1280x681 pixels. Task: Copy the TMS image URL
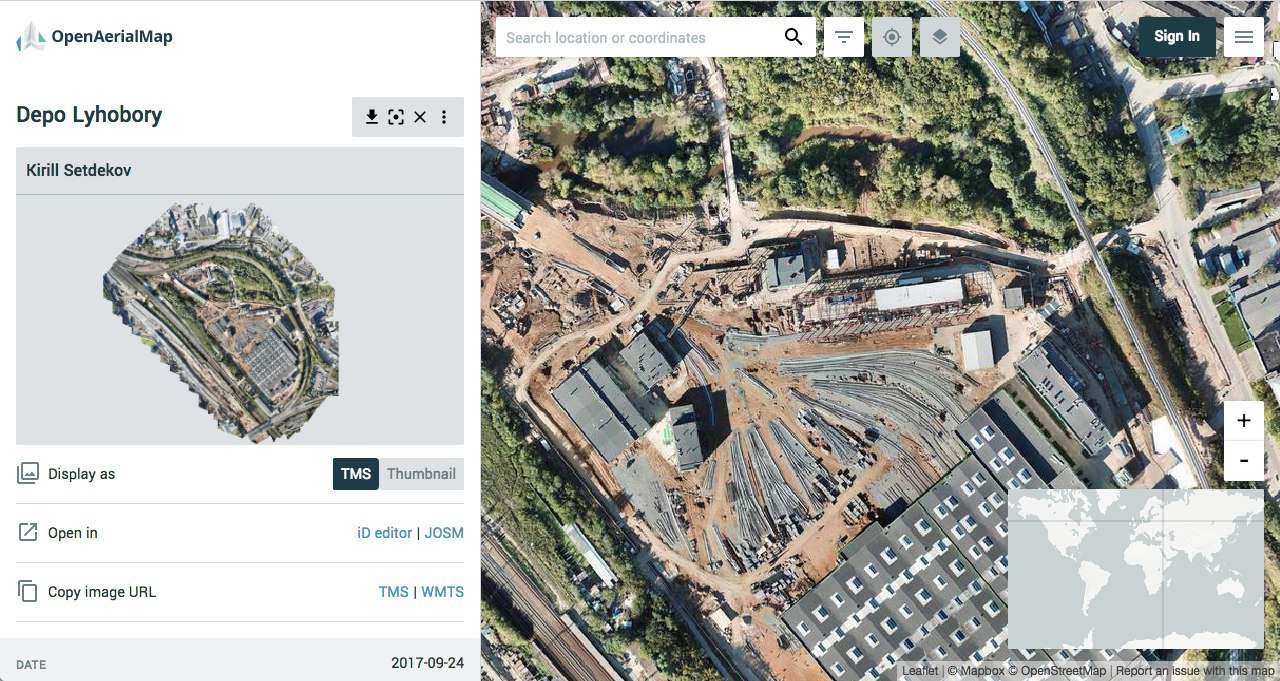pyautogui.click(x=394, y=592)
